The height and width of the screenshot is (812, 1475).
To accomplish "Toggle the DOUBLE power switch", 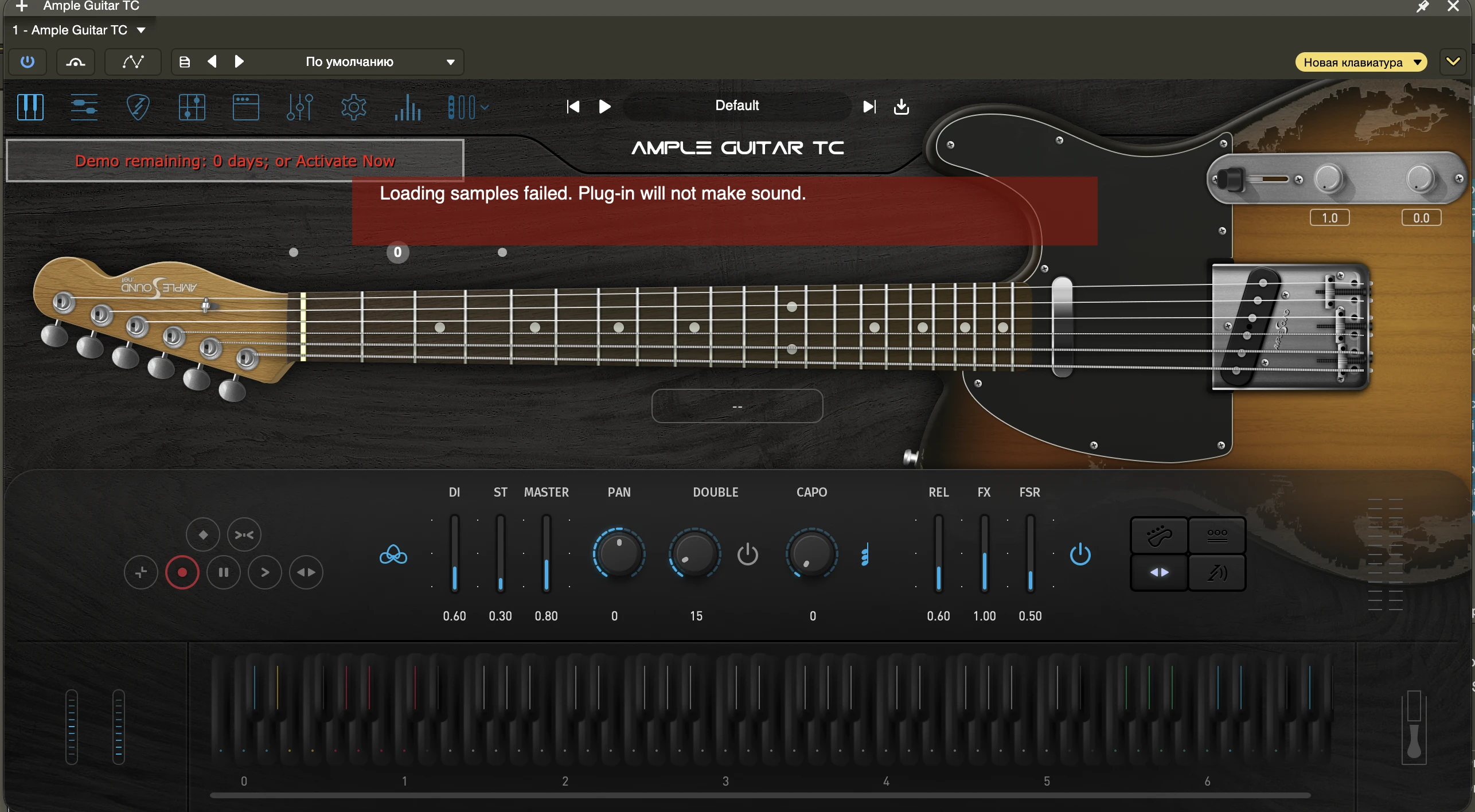I will tap(747, 555).
